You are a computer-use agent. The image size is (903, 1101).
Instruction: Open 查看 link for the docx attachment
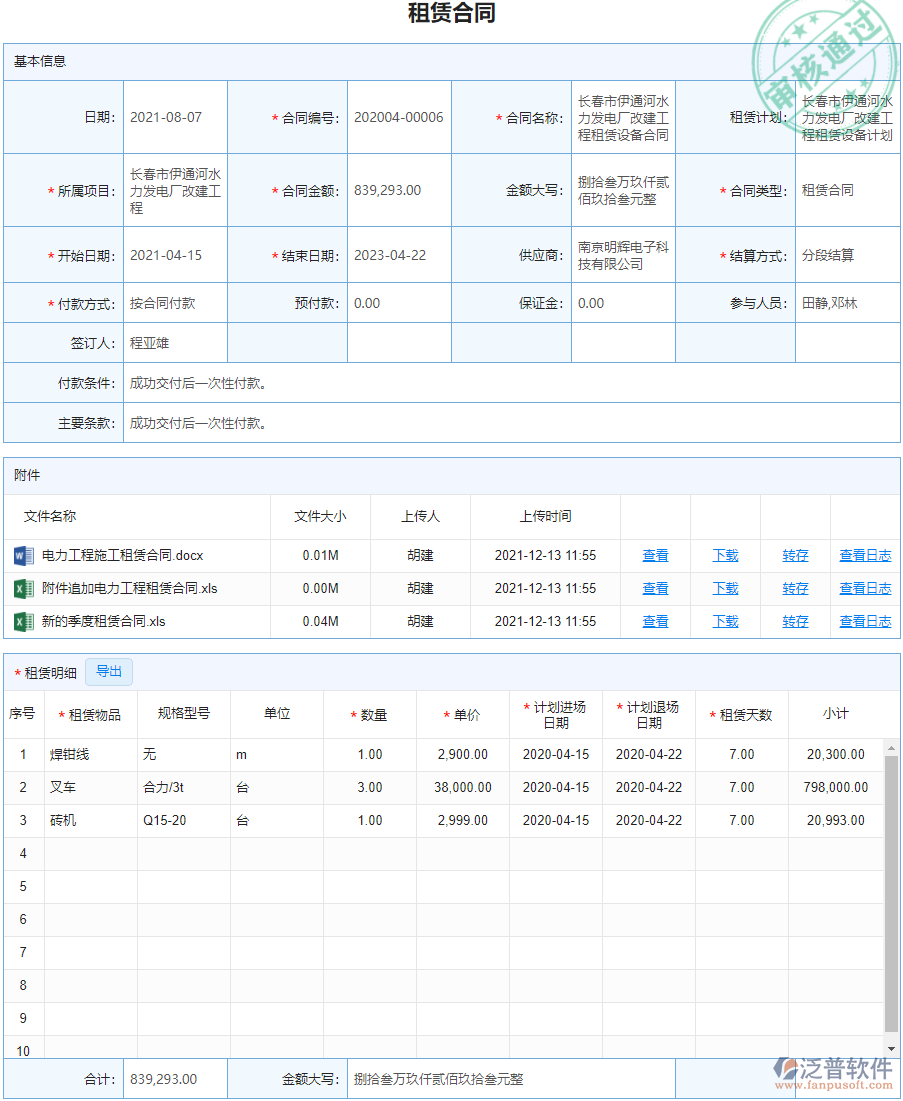(x=655, y=555)
